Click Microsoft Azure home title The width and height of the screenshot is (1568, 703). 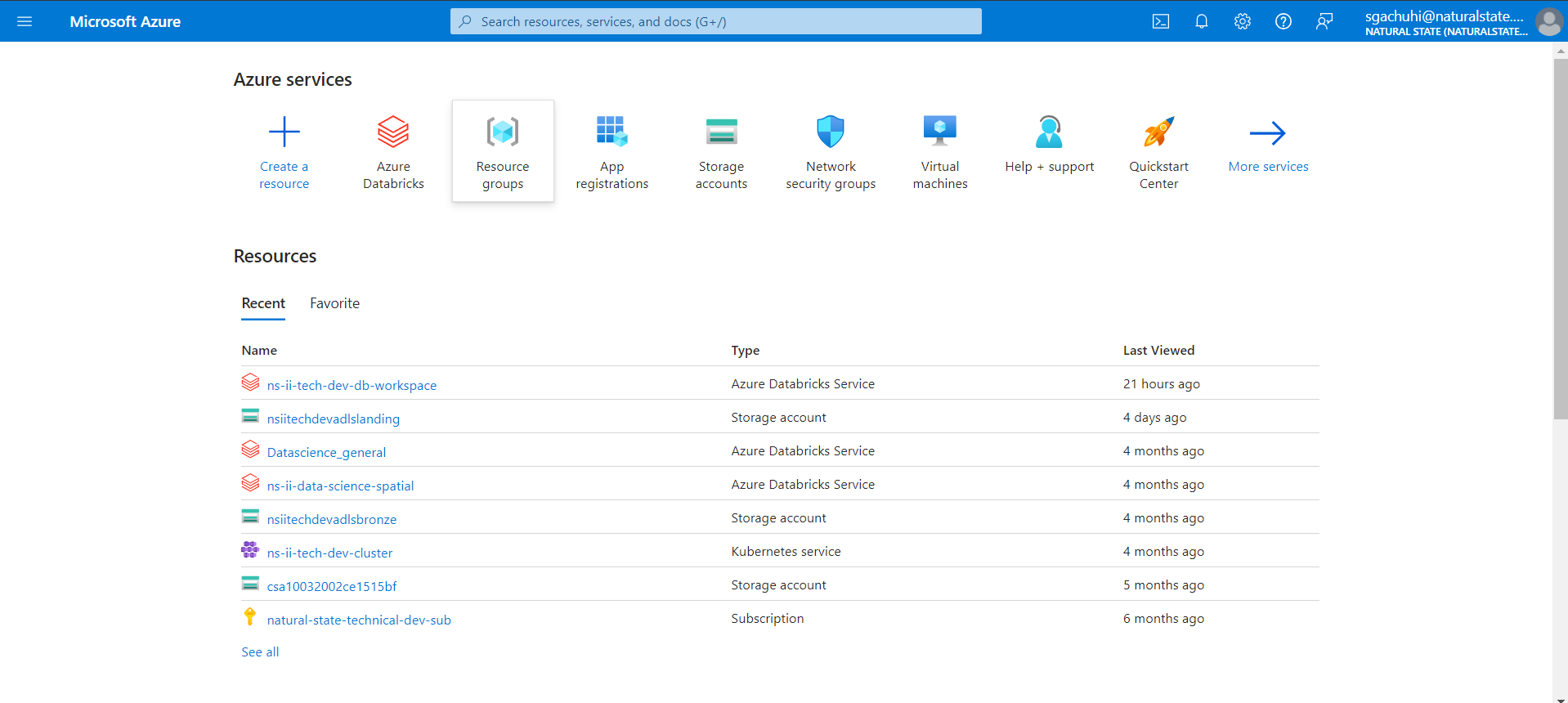click(x=125, y=21)
